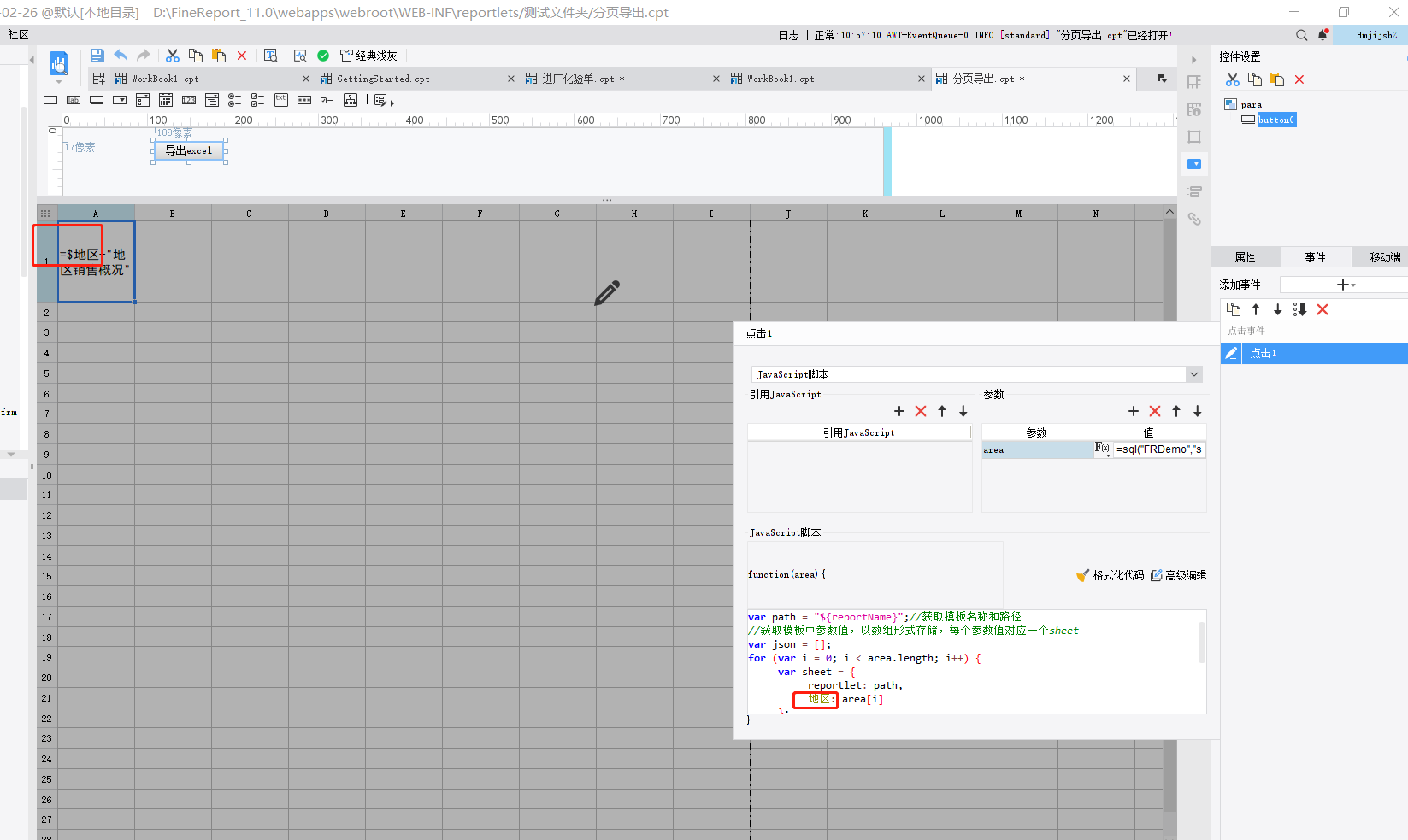Open the cell element sidebar panel
The width and height of the screenshot is (1408, 840).
[x=1194, y=82]
